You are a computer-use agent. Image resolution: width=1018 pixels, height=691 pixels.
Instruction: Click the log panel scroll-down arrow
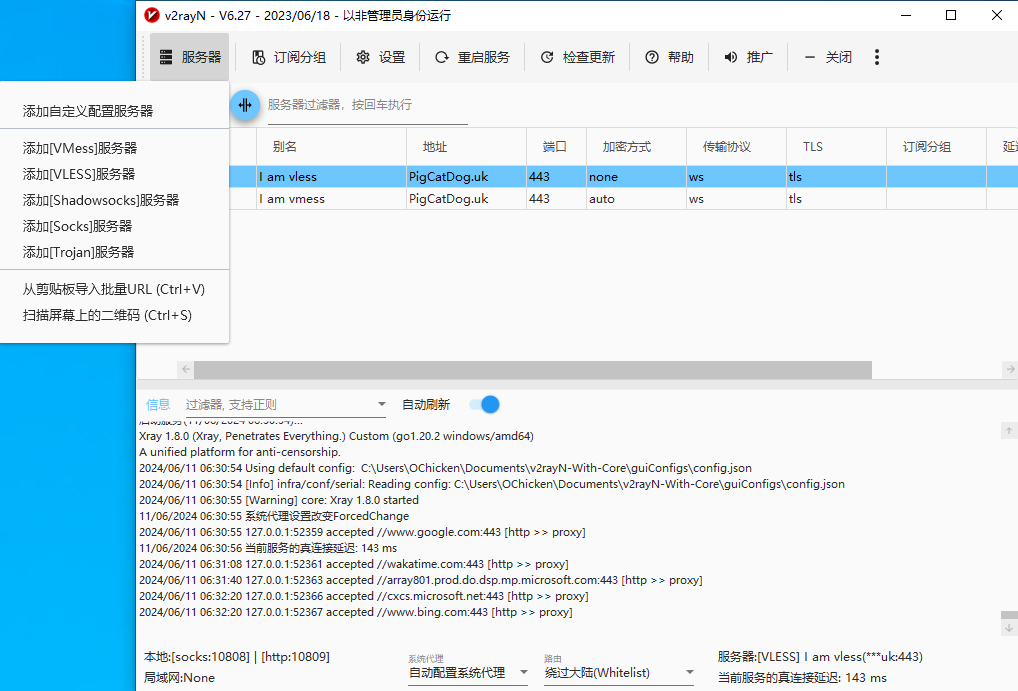click(1009, 627)
